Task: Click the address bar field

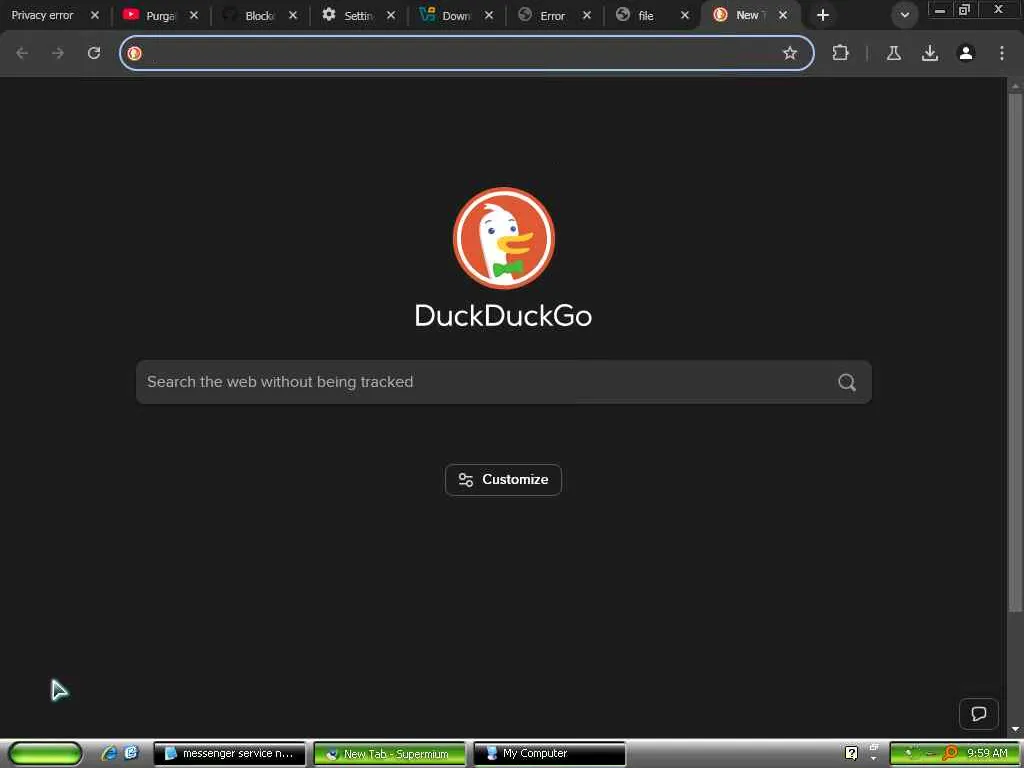Action: pyautogui.click(x=466, y=53)
